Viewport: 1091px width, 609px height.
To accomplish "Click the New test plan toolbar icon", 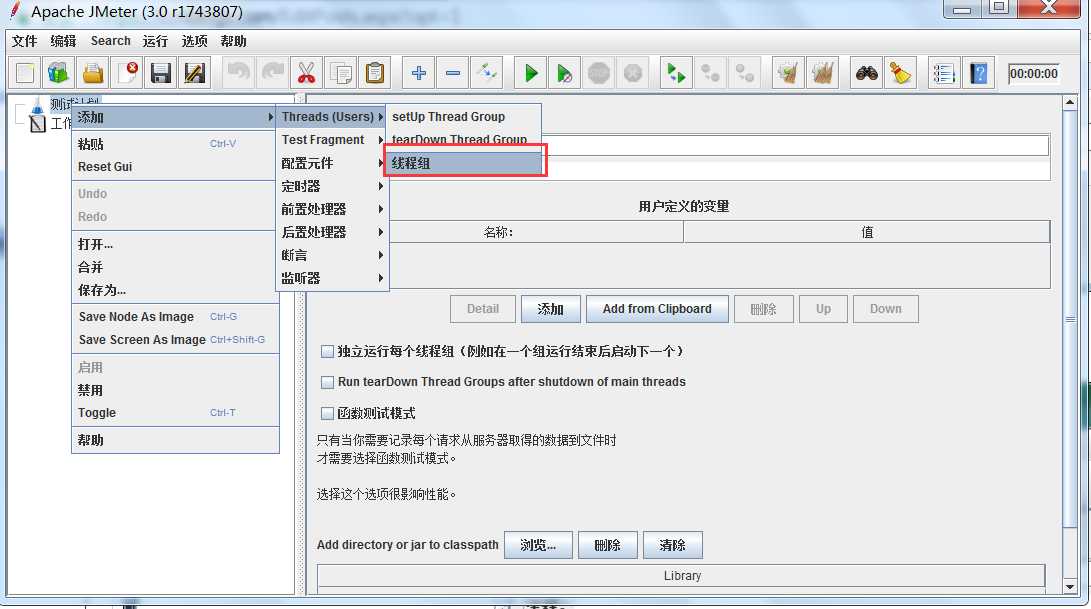I will 25,73.
